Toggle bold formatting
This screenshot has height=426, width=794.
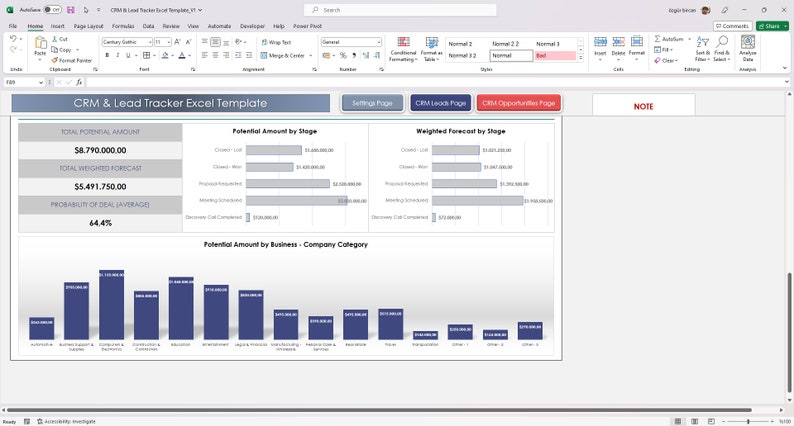pyautogui.click(x=107, y=55)
